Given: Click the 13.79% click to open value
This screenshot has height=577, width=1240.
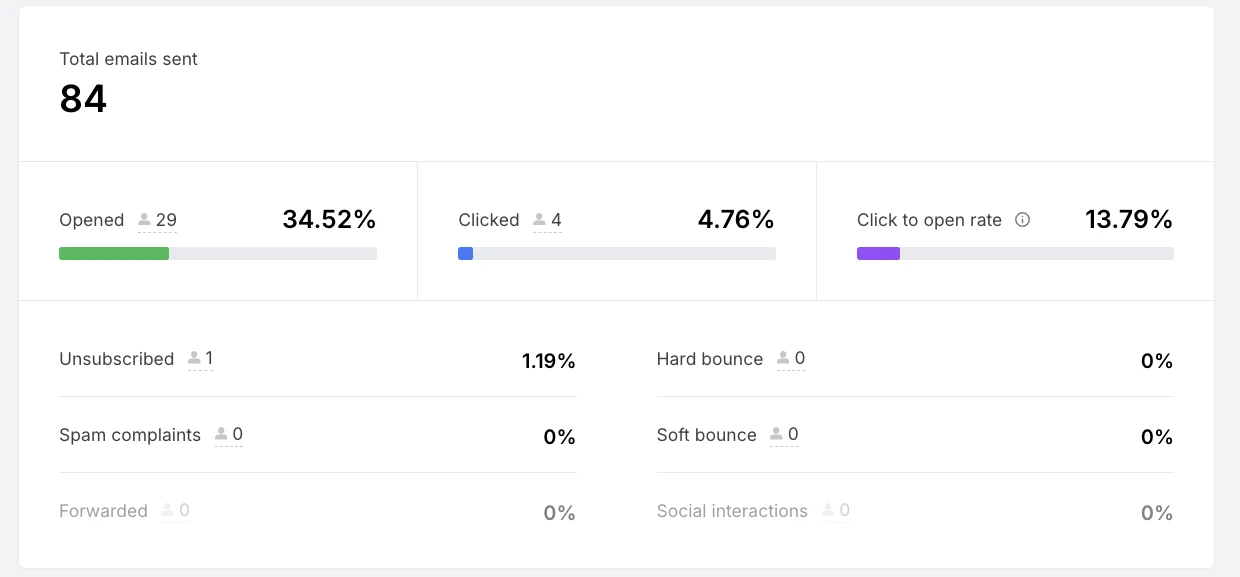Looking at the screenshot, I should coord(1128,220).
